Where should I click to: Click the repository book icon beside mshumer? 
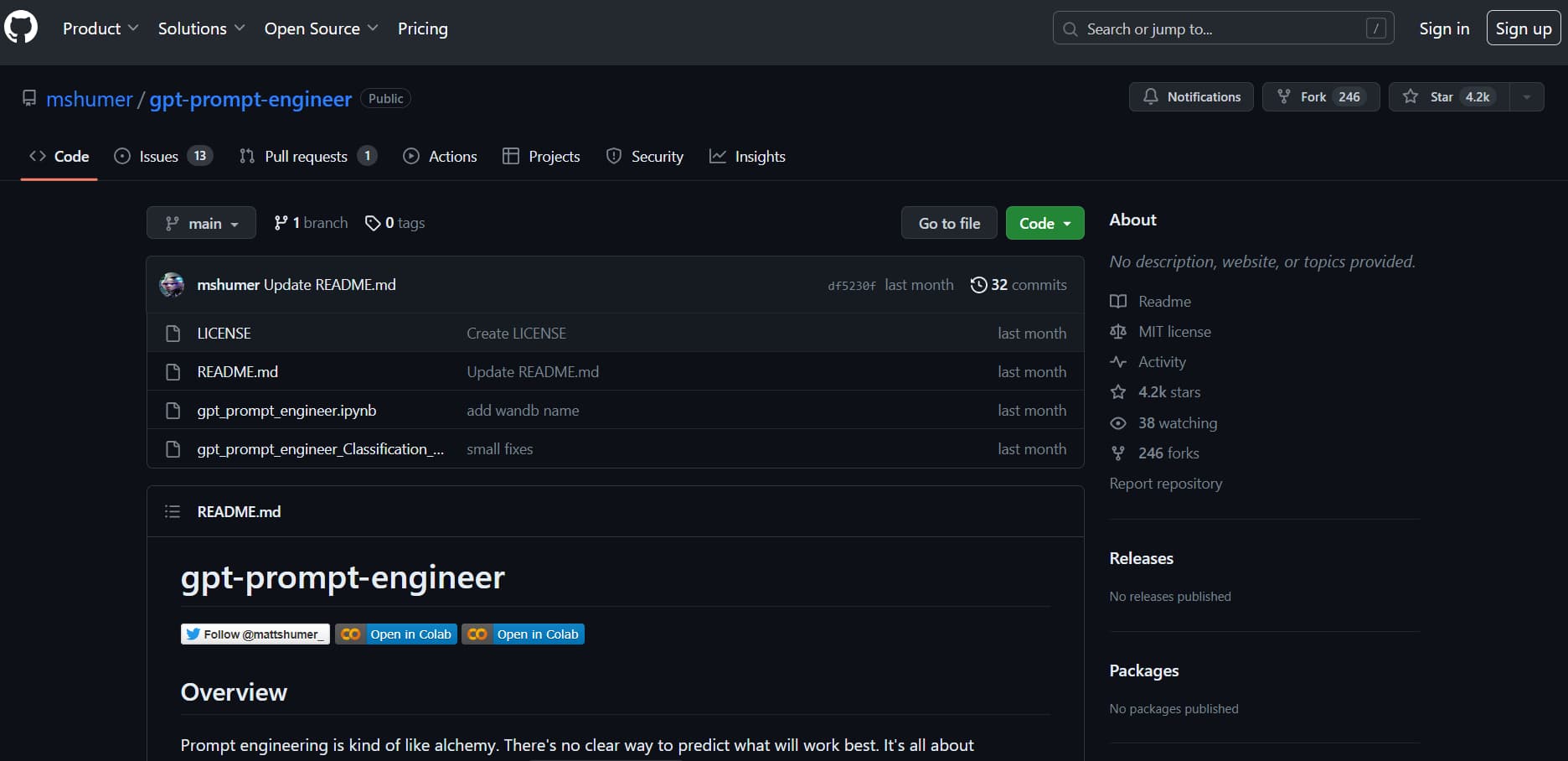pyautogui.click(x=29, y=98)
